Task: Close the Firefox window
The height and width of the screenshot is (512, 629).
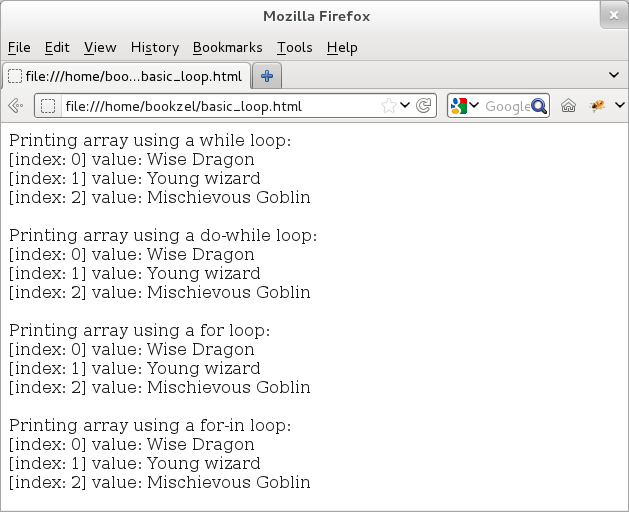Action: pos(613,16)
